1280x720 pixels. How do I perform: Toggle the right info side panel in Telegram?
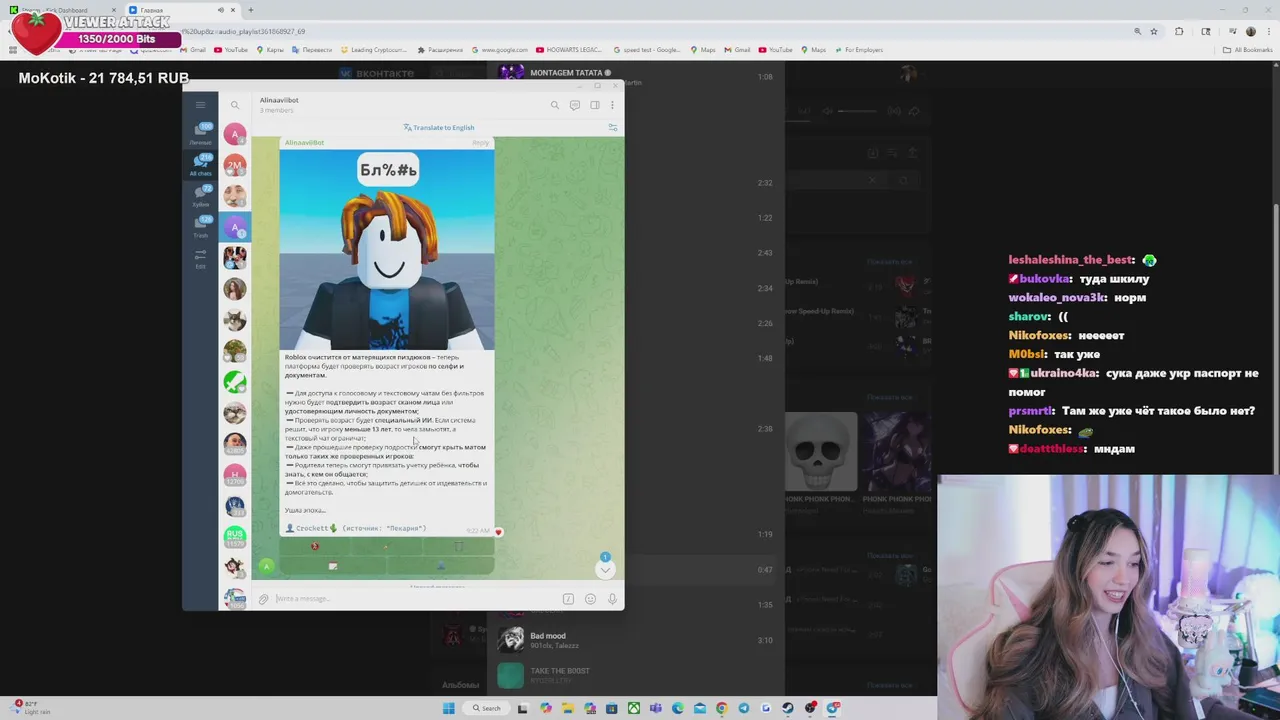[x=594, y=105]
